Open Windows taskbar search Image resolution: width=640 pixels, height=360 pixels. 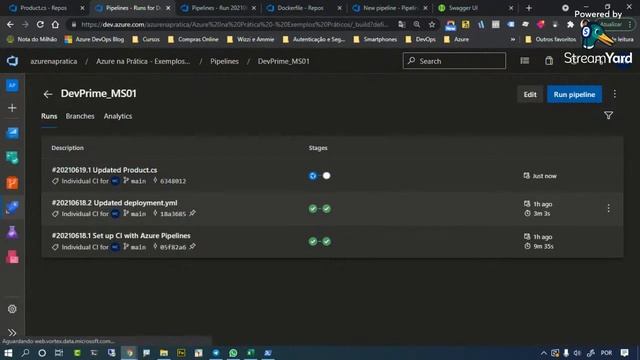click(25, 353)
